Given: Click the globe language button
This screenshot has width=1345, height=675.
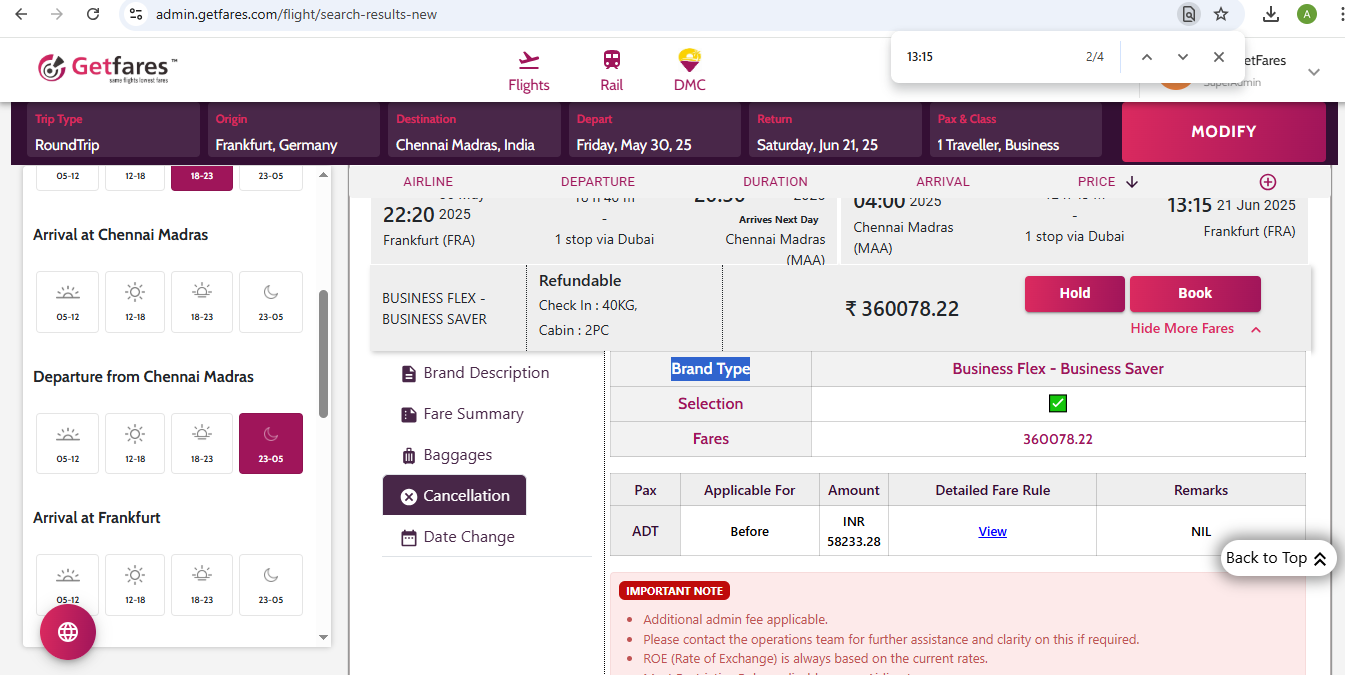Looking at the screenshot, I should 68,632.
